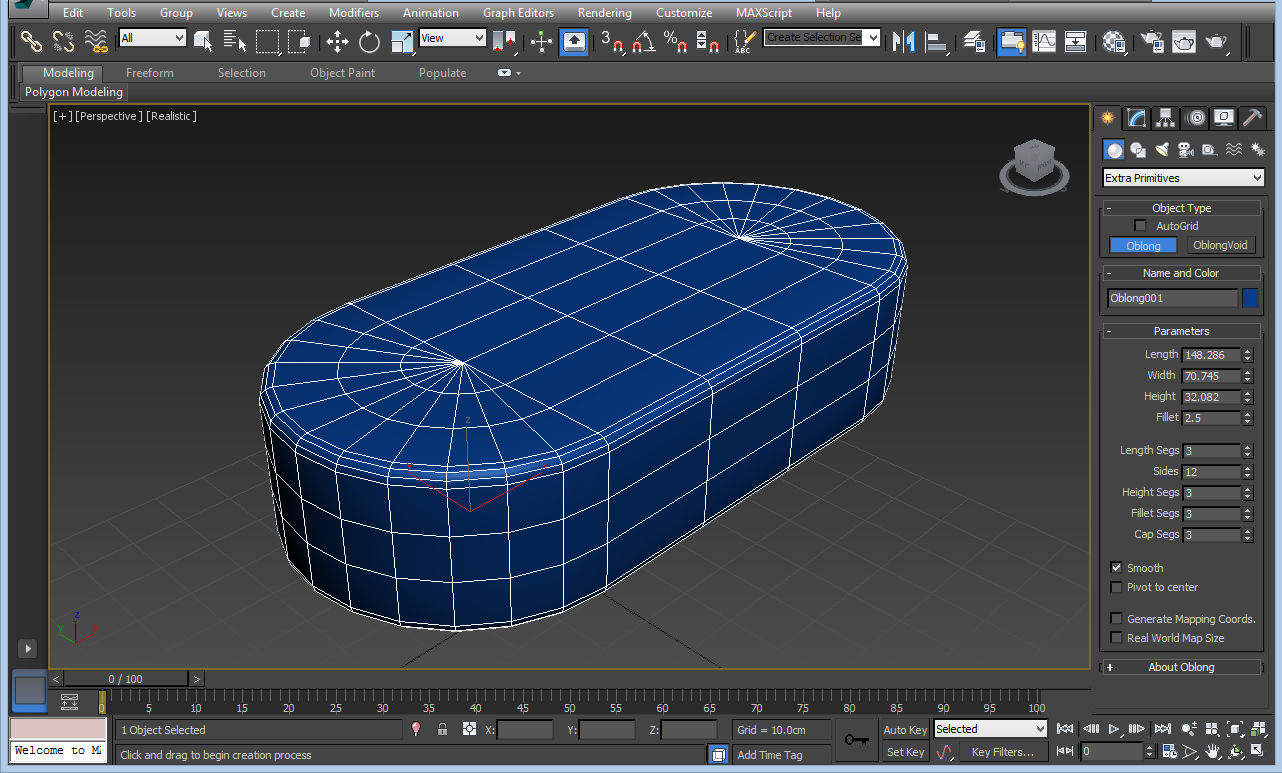Open the View reference coordinate dropdown

click(x=452, y=38)
